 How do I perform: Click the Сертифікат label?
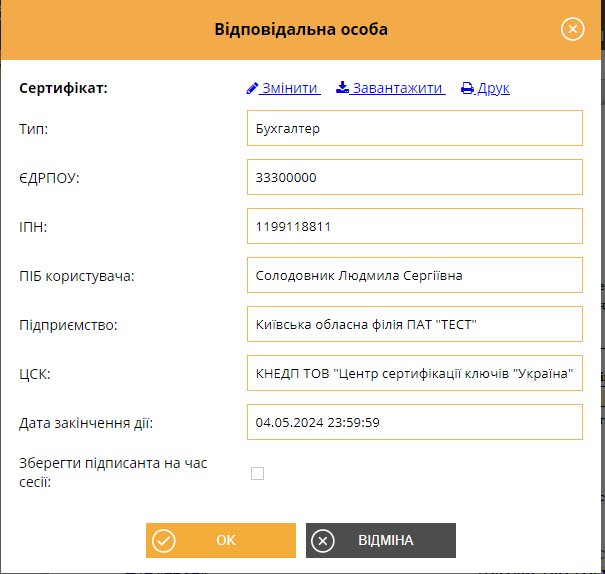pos(63,88)
